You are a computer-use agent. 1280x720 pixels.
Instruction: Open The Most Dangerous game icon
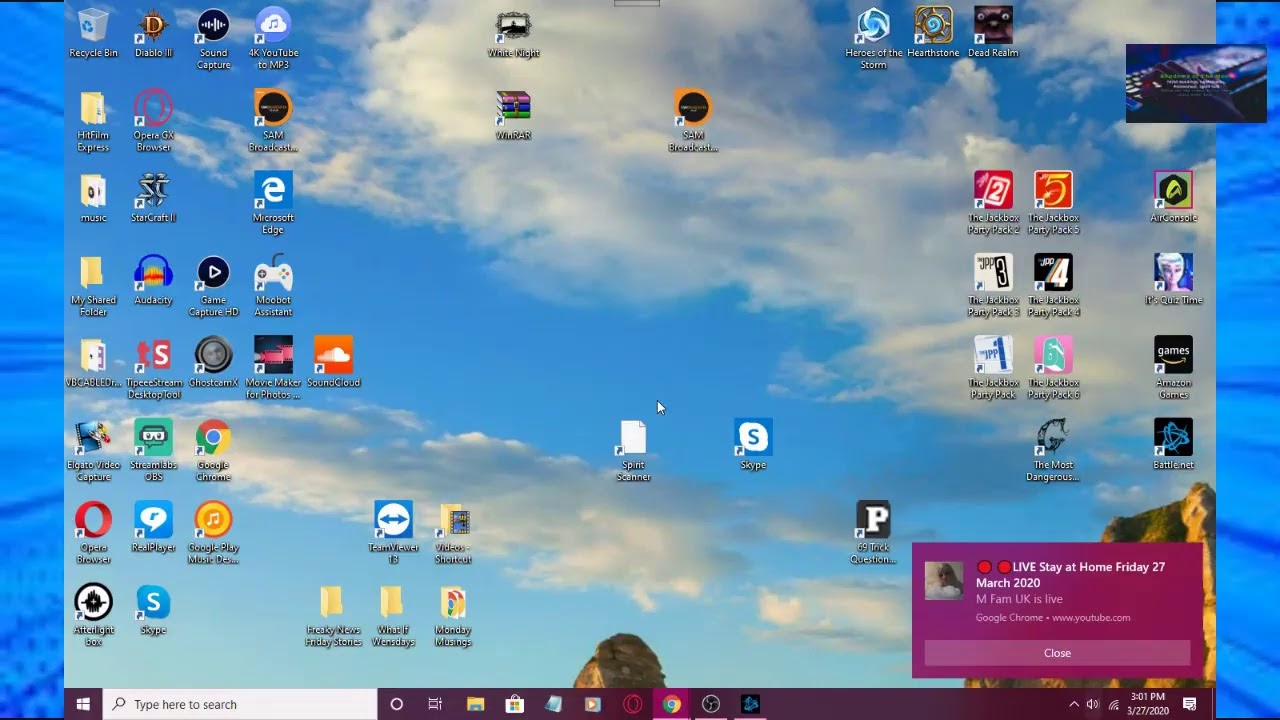point(1053,452)
